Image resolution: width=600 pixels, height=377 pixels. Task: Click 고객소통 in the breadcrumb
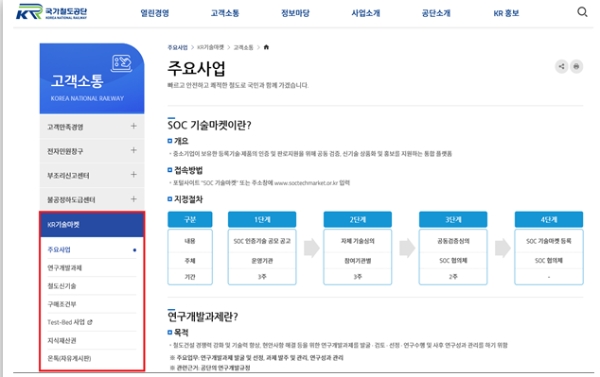pyautogui.click(x=243, y=47)
